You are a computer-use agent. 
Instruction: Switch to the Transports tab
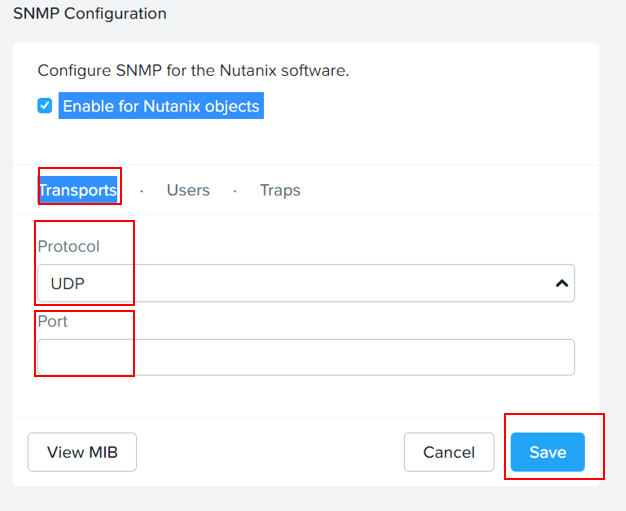pos(78,190)
